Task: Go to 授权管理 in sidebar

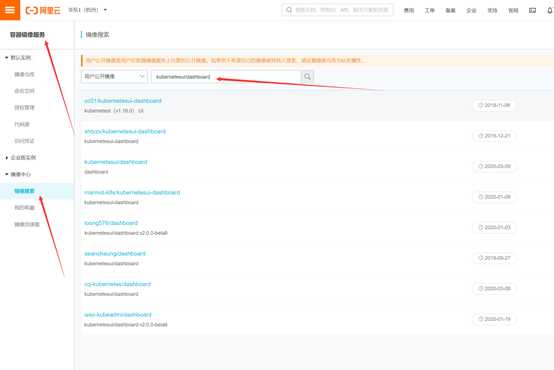Action: point(24,108)
